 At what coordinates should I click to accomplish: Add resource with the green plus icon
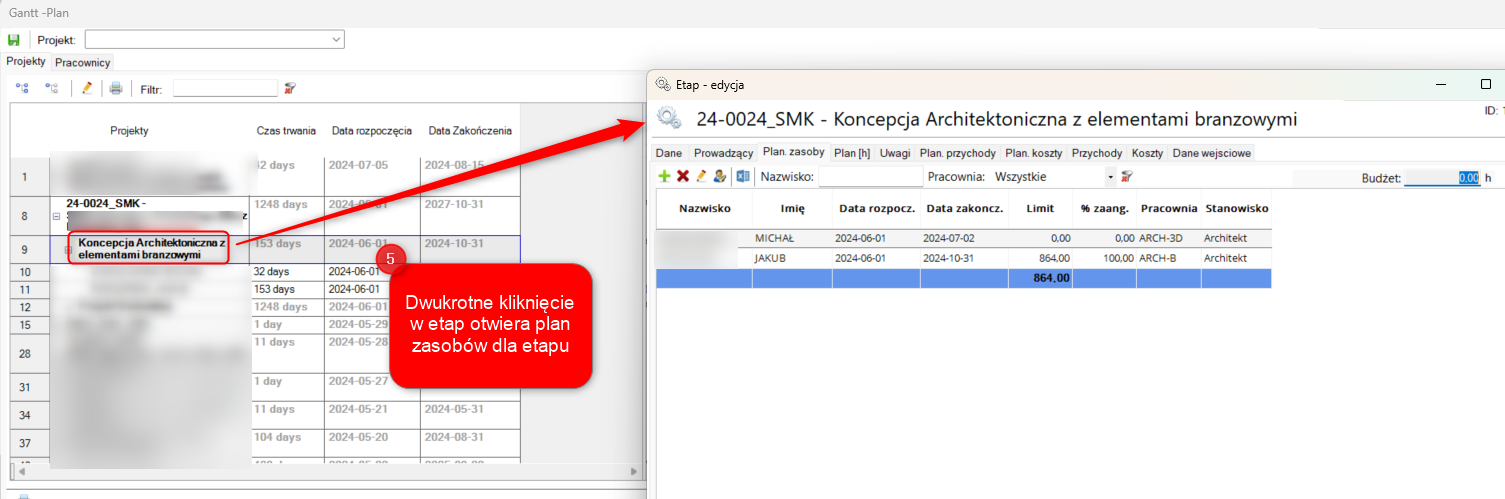click(664, 176)
